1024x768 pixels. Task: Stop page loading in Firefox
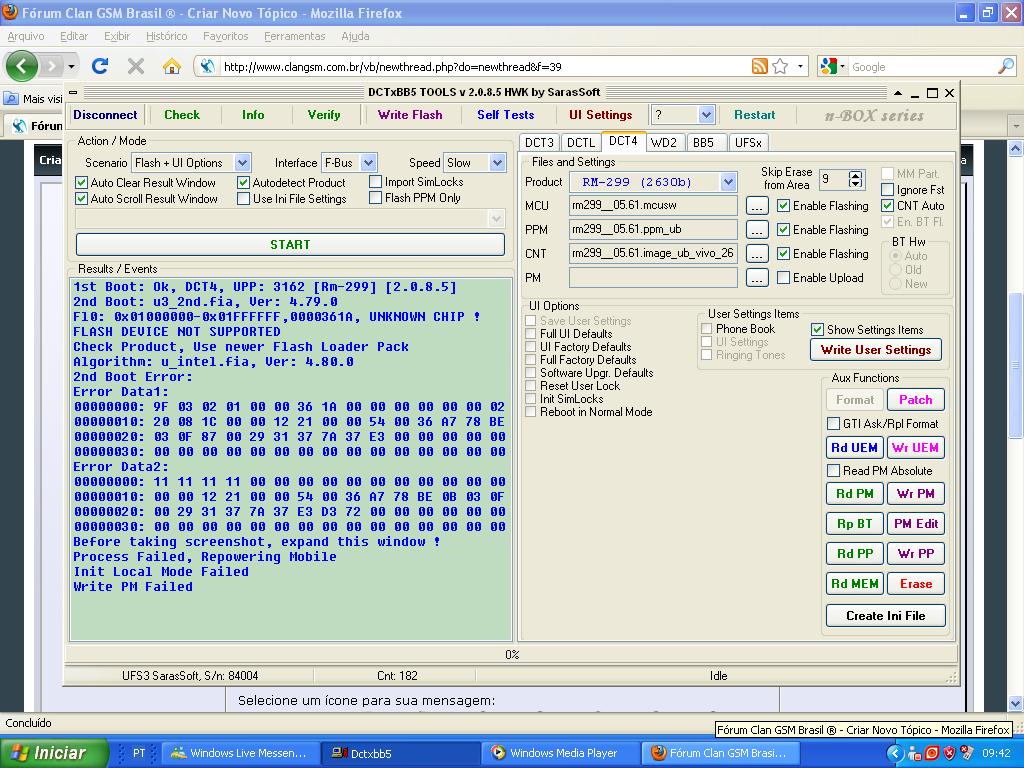(136, 66)
